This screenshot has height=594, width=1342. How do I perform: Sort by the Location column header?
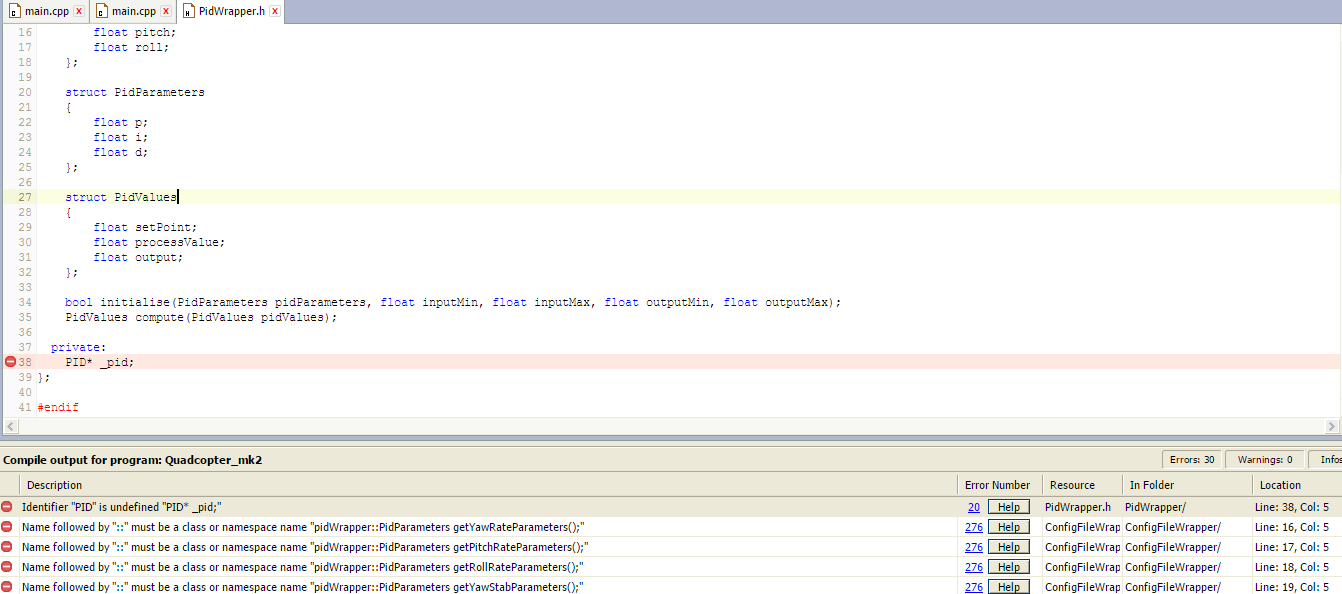(x=1280, y=485)
